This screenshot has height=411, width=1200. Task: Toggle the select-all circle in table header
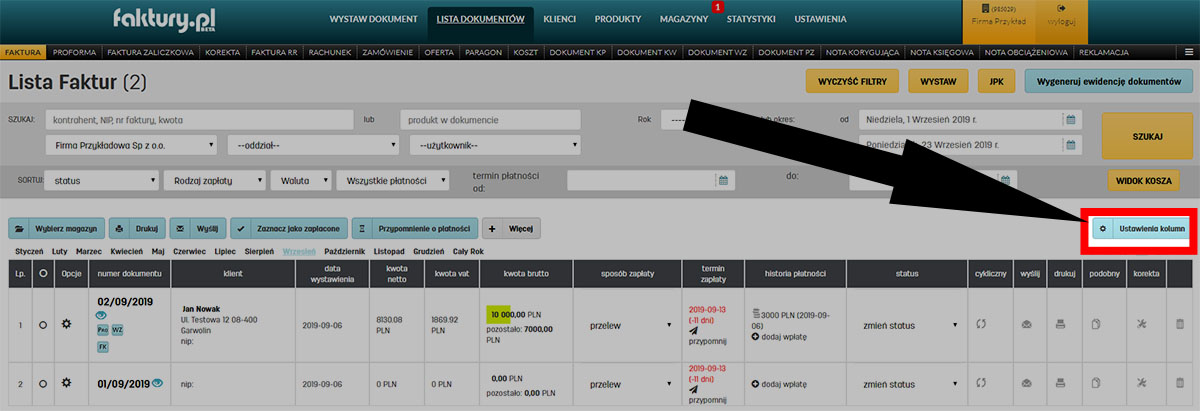pyautogui.click(x=42, y=273)
